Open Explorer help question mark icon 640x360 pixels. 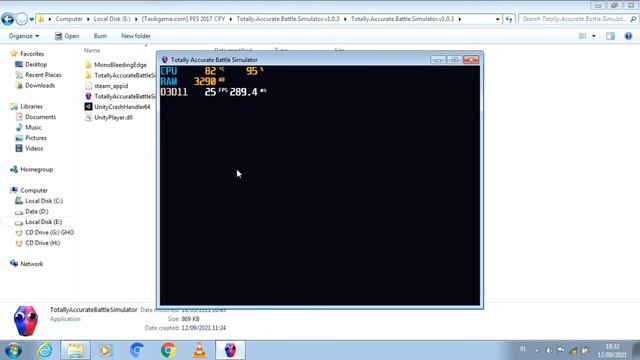tap(628, 36)
